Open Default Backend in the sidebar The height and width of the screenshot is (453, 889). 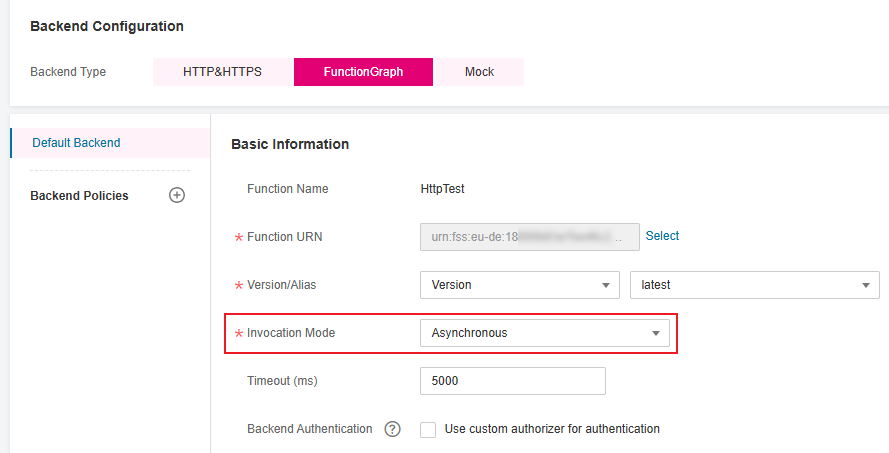[76, 143]
